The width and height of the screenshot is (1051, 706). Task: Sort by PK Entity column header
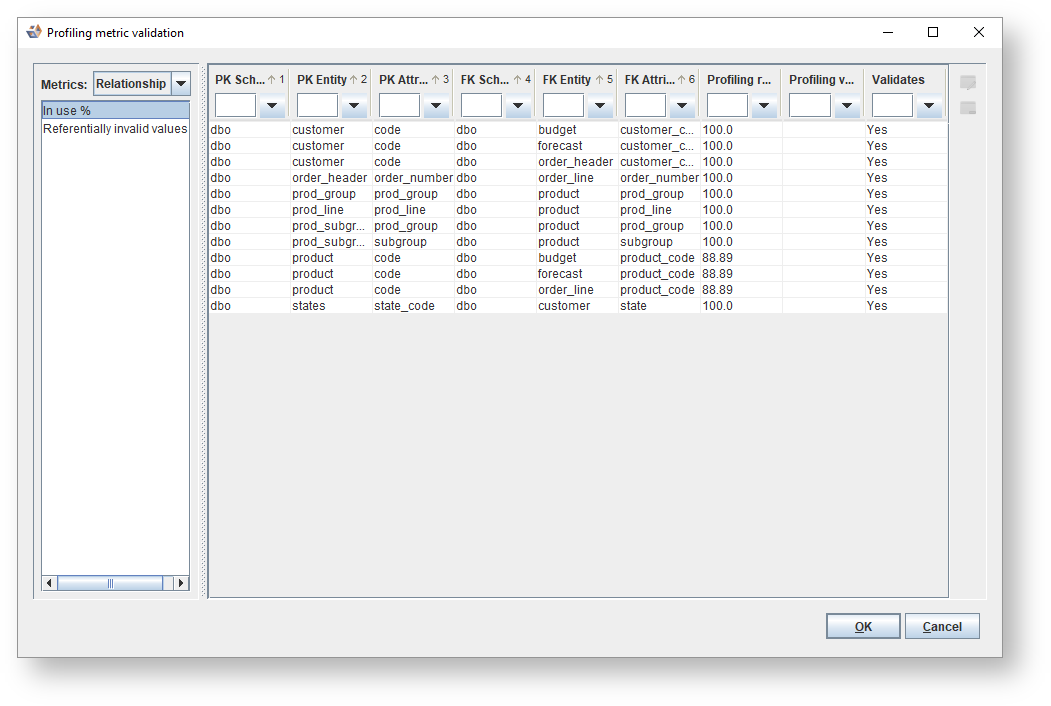pos(332,80)
